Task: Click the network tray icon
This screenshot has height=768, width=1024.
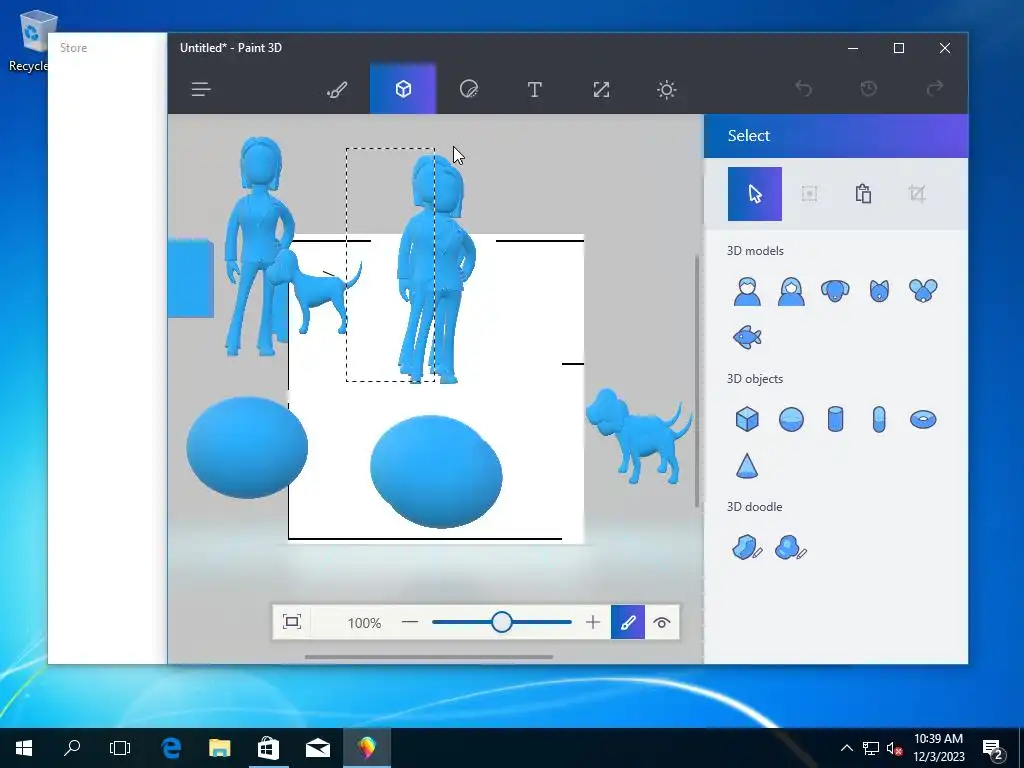Action: click(x=870, y=748)
